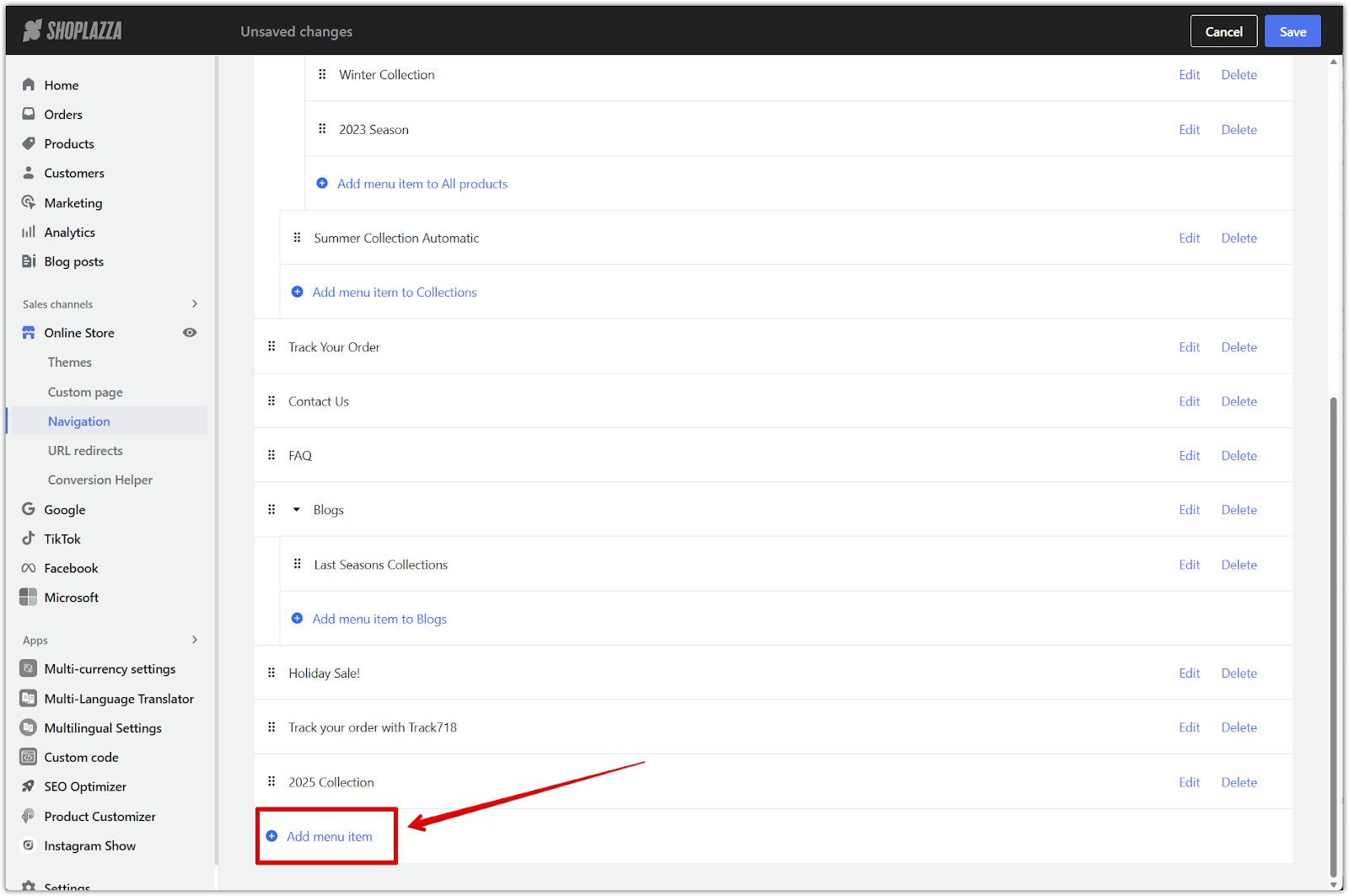1349x896 pixels.
Task: Go to URL redirects
Action: pos(85,451)
